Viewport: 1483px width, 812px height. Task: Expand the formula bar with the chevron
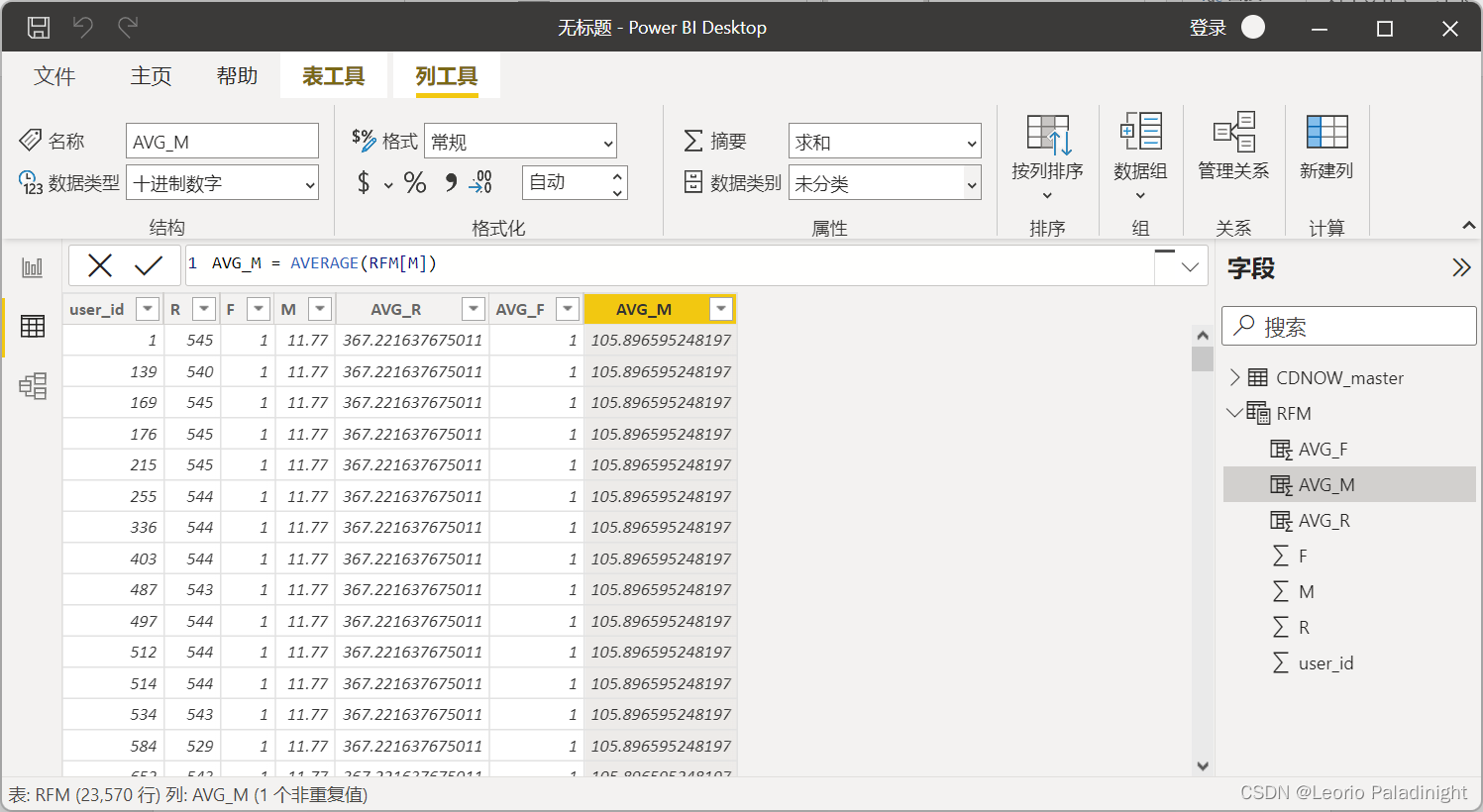[x=1190, y=266]
